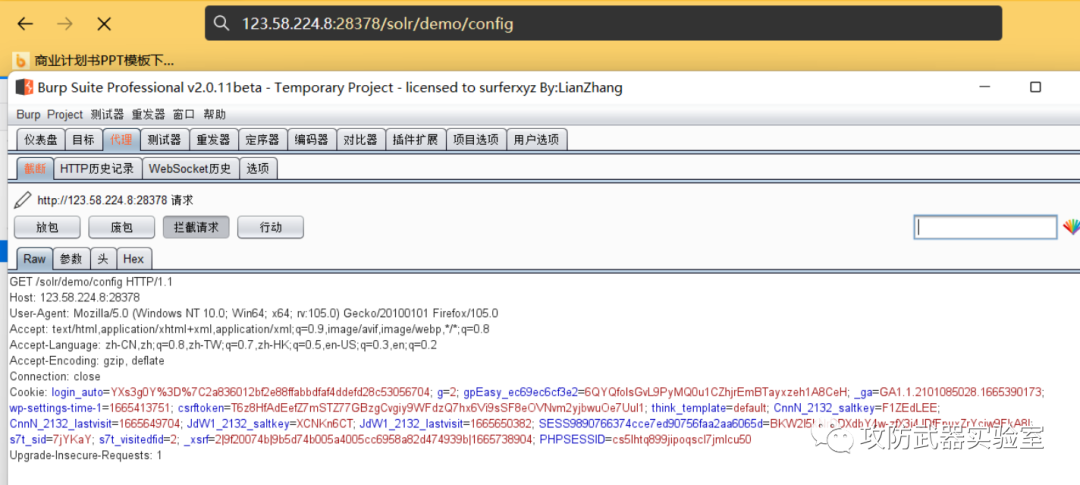Click the Upgrade-Insecure-Requests: 1 line

(86, 455)
